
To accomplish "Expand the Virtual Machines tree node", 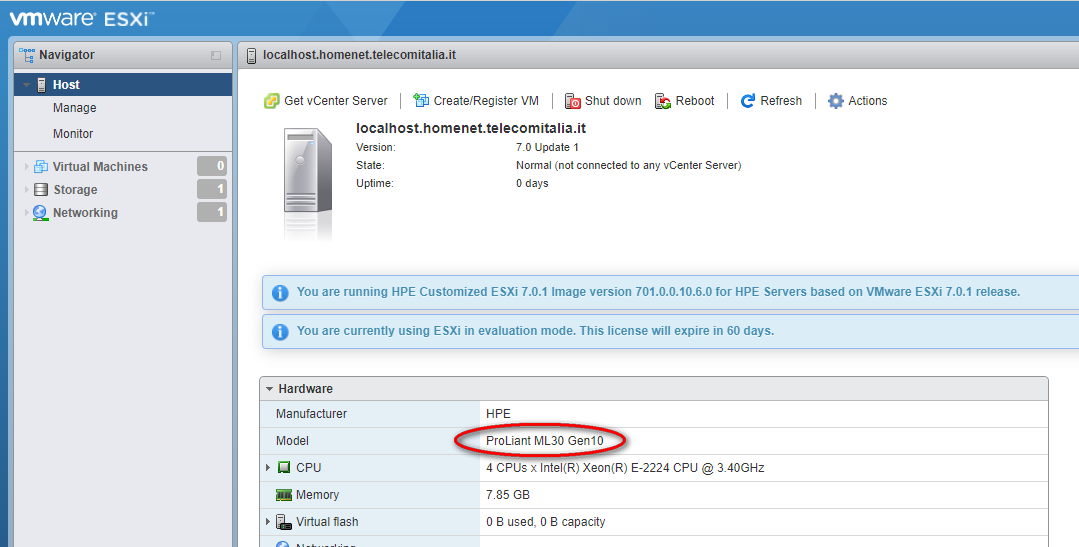I will [x=27, y=167].
